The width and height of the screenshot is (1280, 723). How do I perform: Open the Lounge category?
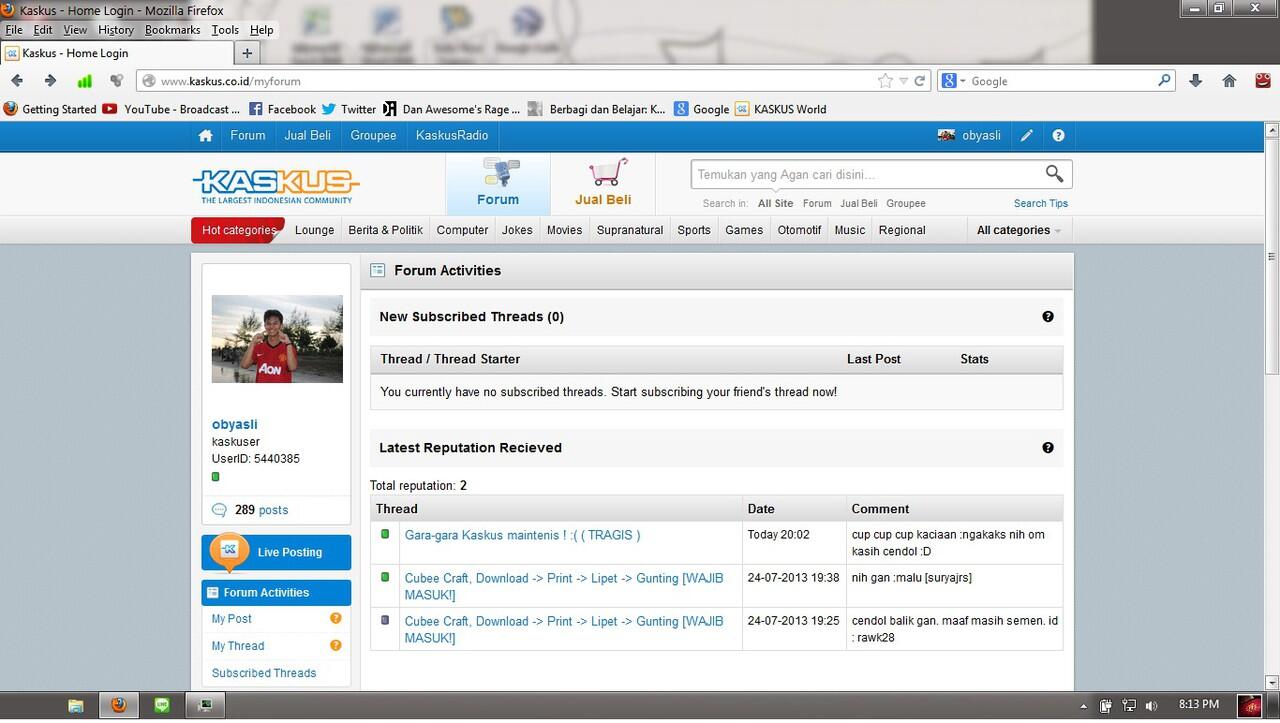[314, 230]
